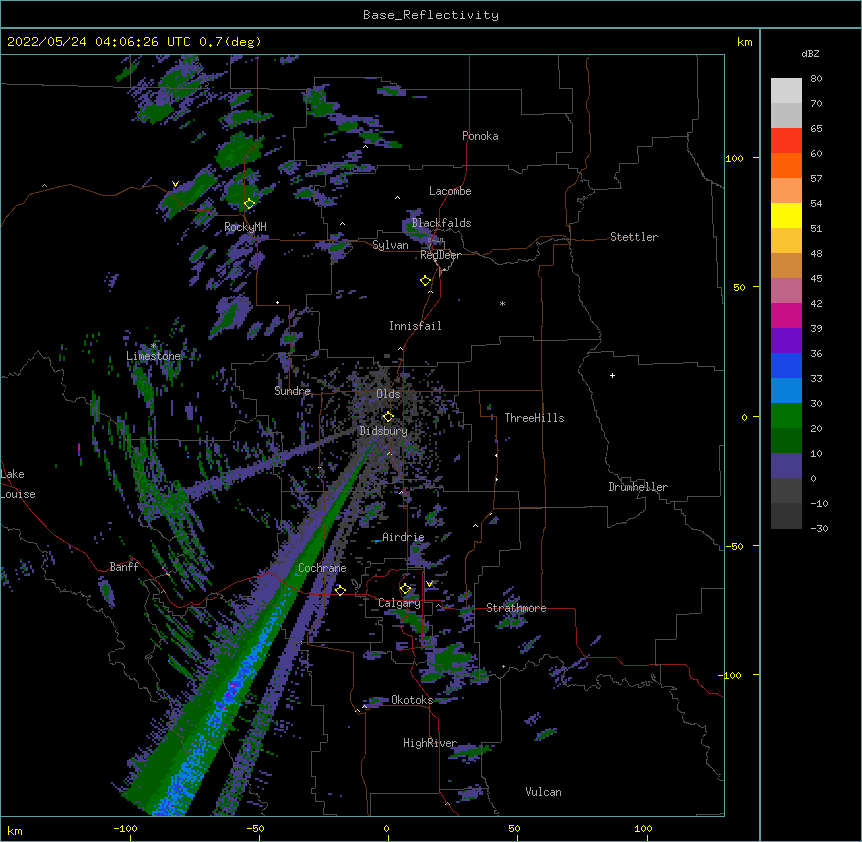The image size is (862, 842).
Task: Select the yellow V marker northwest of RockyMH
Action: 175,184
